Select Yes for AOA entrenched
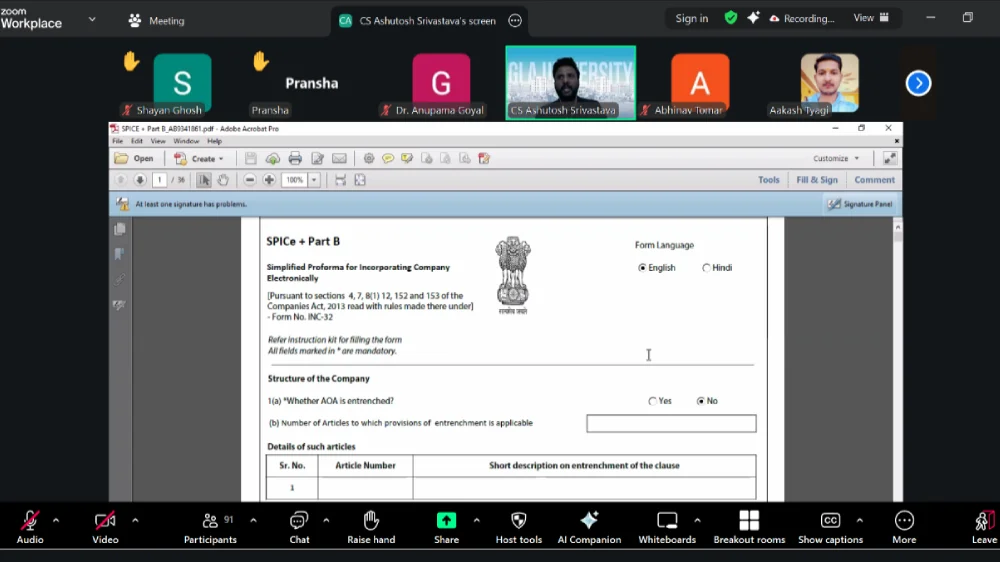 click(653, 401)
